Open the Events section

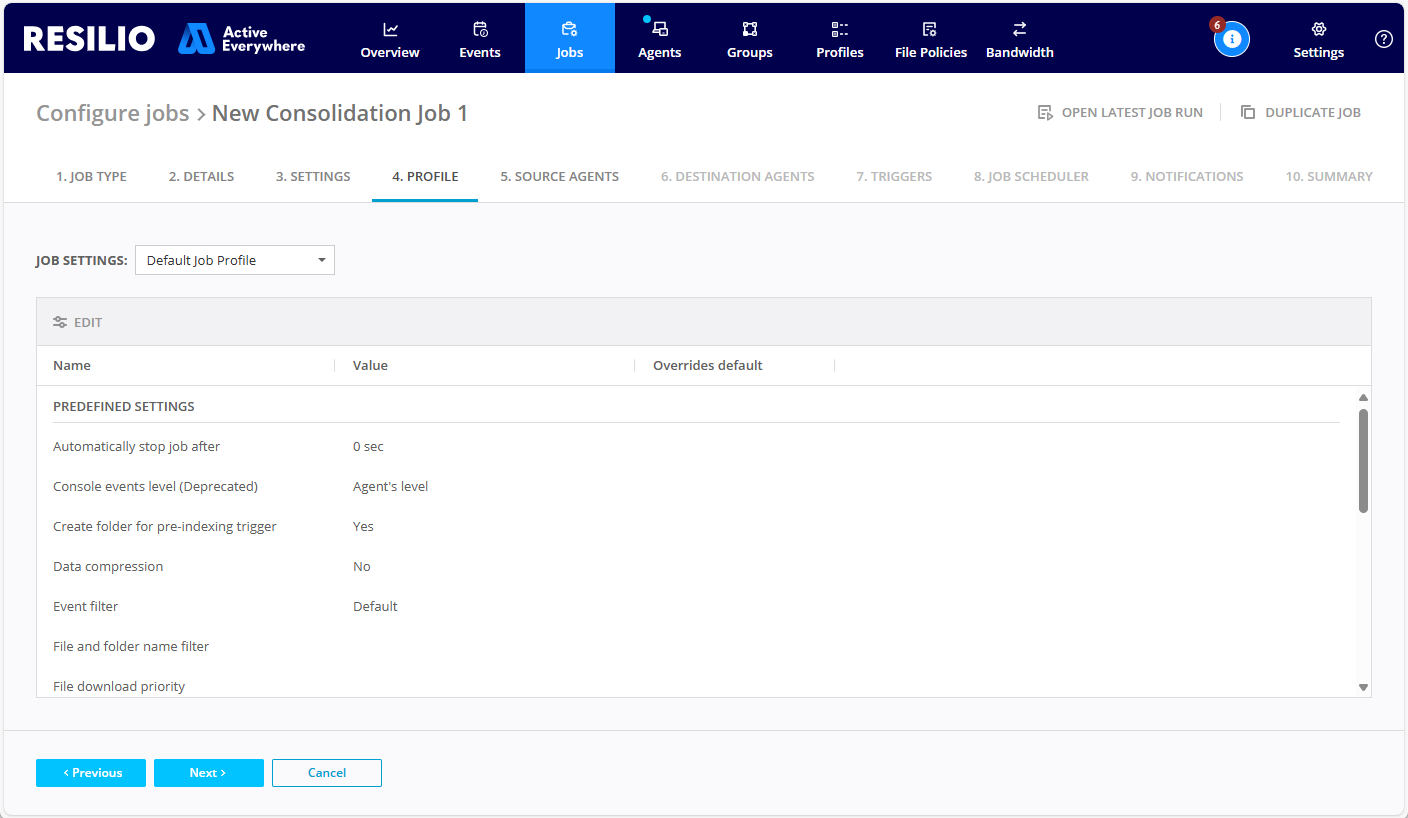click(479, 40)
